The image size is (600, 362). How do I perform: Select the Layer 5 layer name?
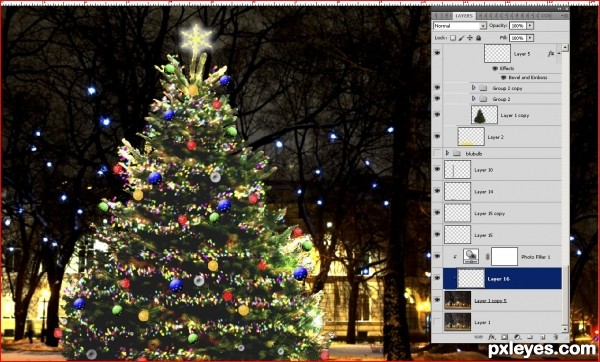[x=522, y=54]
